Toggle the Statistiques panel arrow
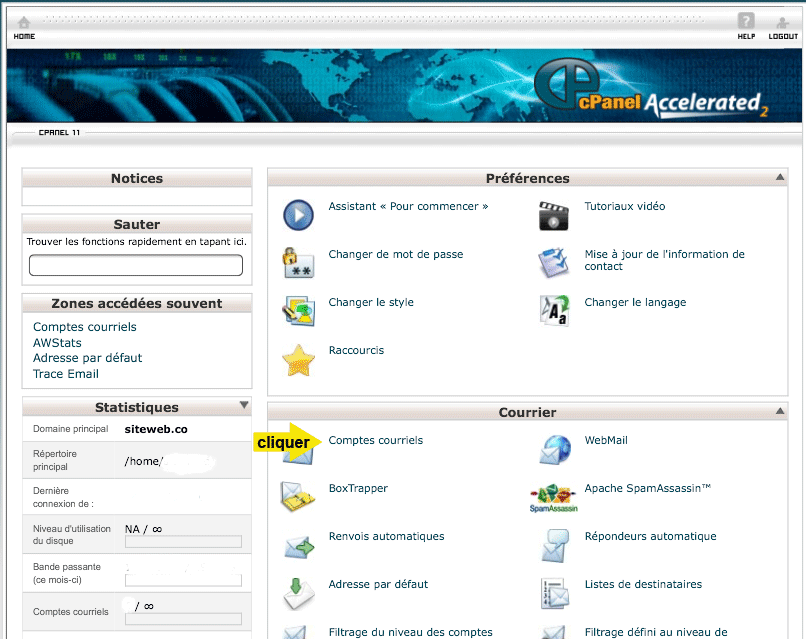The image size is (806, 639). 244,406
